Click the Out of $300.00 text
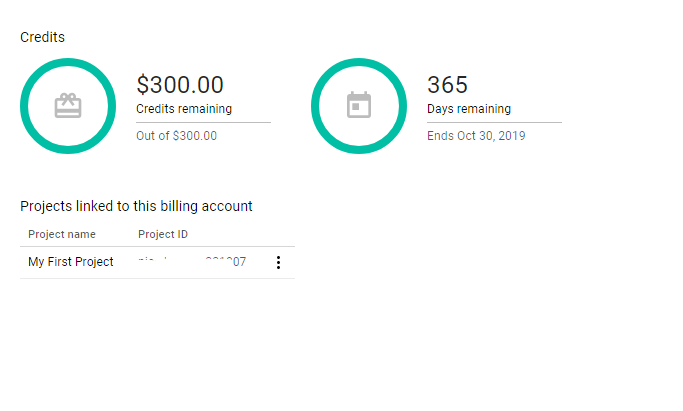The height and width of the screenshot is (411, 683). (176, 136)
